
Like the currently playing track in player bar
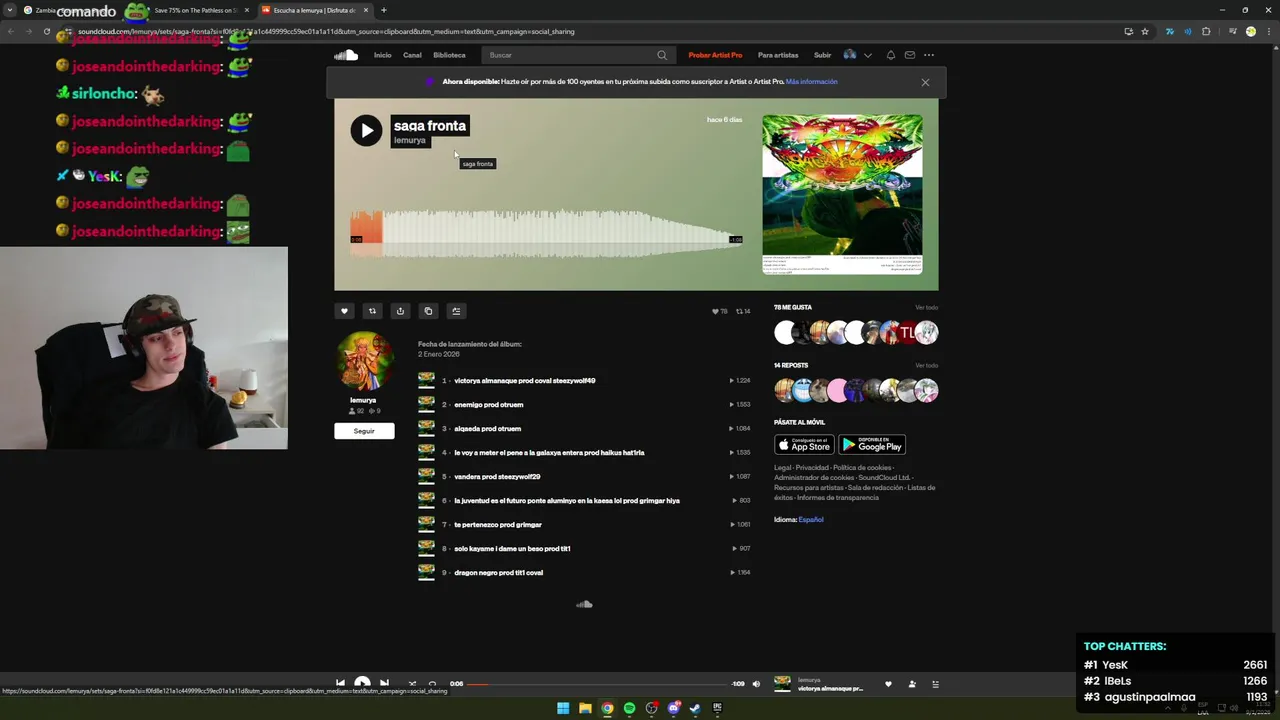(888, 684)
